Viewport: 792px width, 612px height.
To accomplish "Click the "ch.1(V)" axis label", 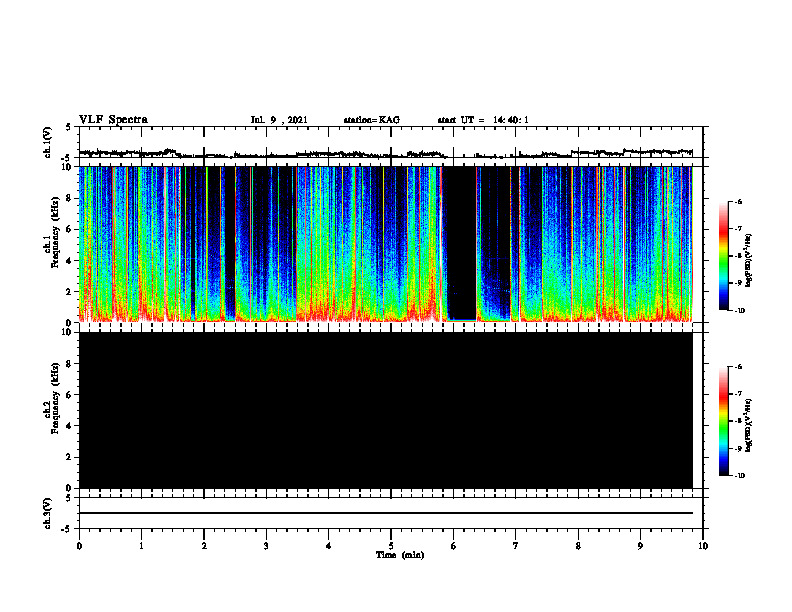I will pyautogui.click(x=48, y=142).
